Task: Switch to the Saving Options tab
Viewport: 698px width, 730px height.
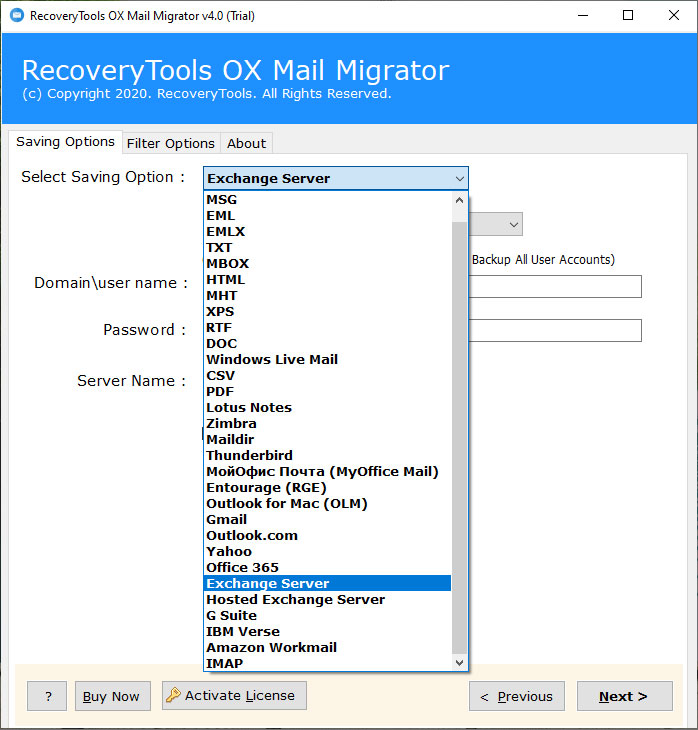Action: 65,142
